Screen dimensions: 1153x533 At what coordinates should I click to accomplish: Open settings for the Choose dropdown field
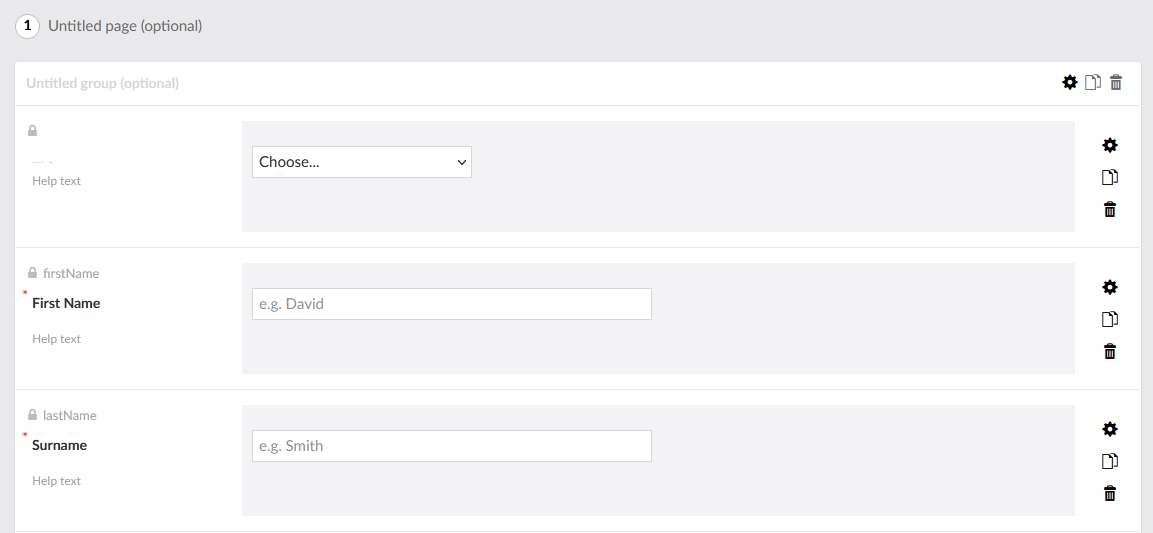pos(1109,145)
